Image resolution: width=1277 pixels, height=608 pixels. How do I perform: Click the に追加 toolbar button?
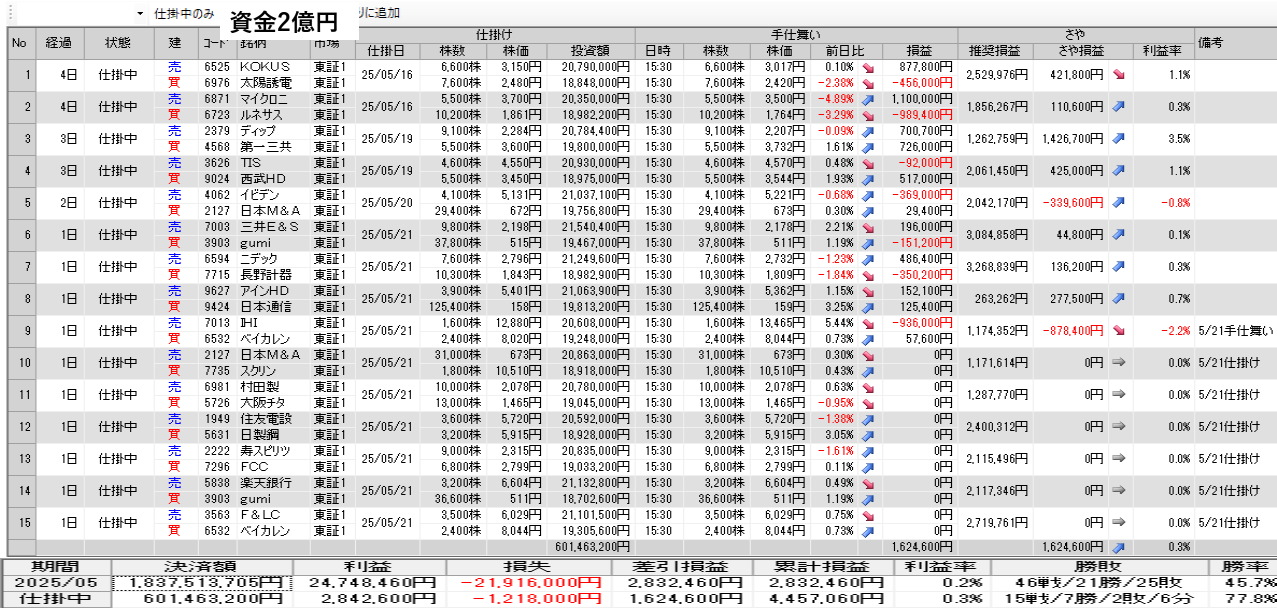pyautogui.click(x=380, y=13)
